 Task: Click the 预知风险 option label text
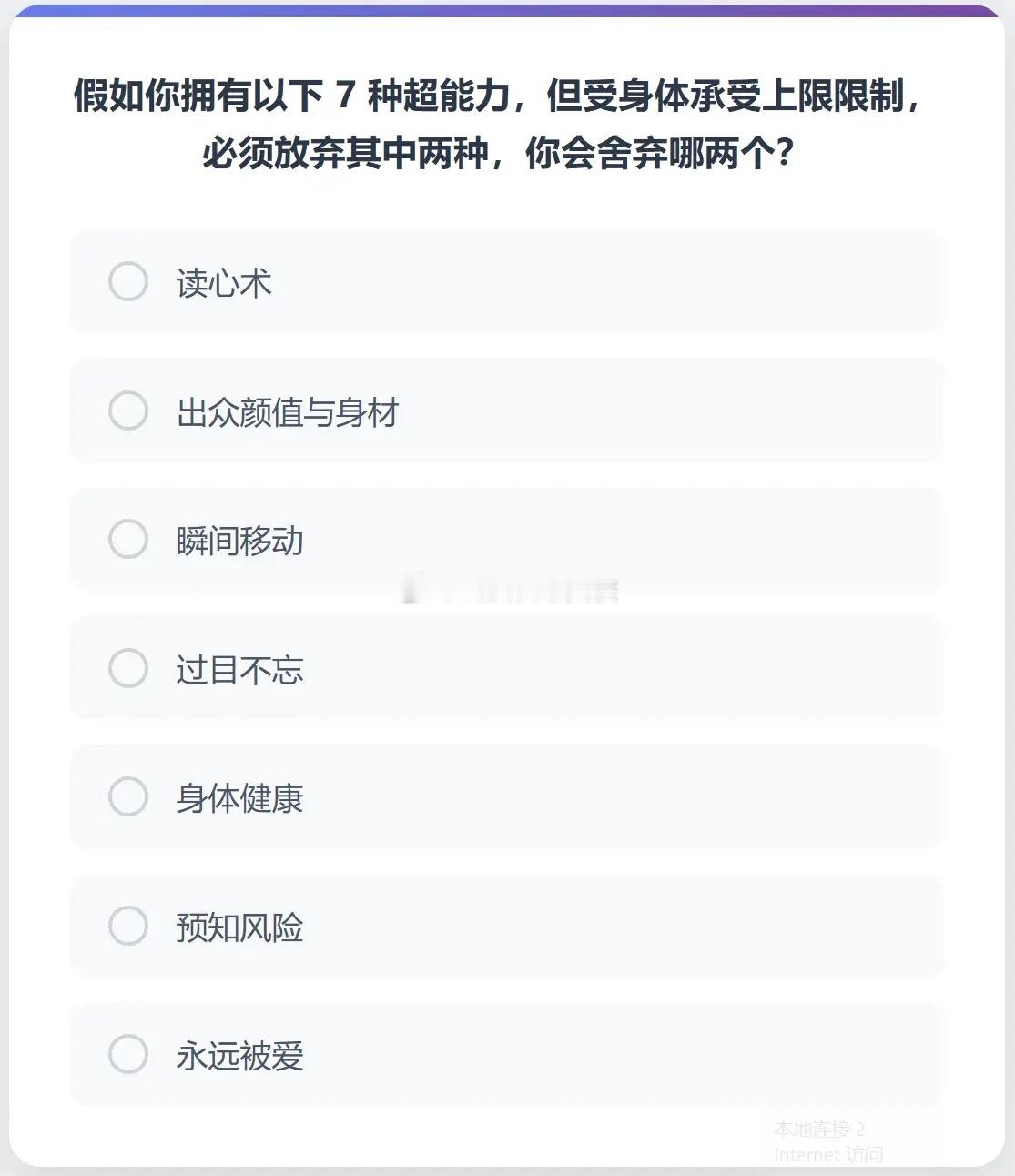point(239,928)
